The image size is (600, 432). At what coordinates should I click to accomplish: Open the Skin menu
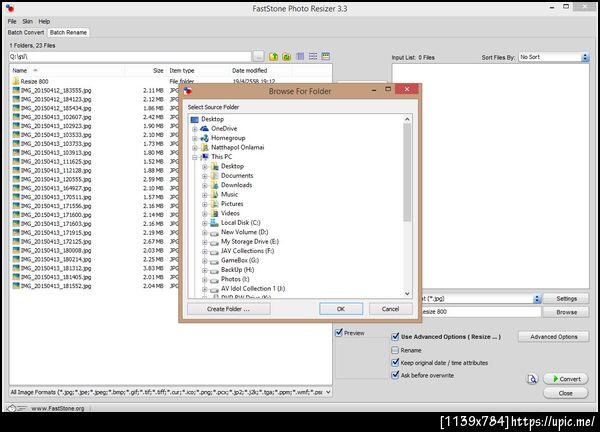click(28, 21)
